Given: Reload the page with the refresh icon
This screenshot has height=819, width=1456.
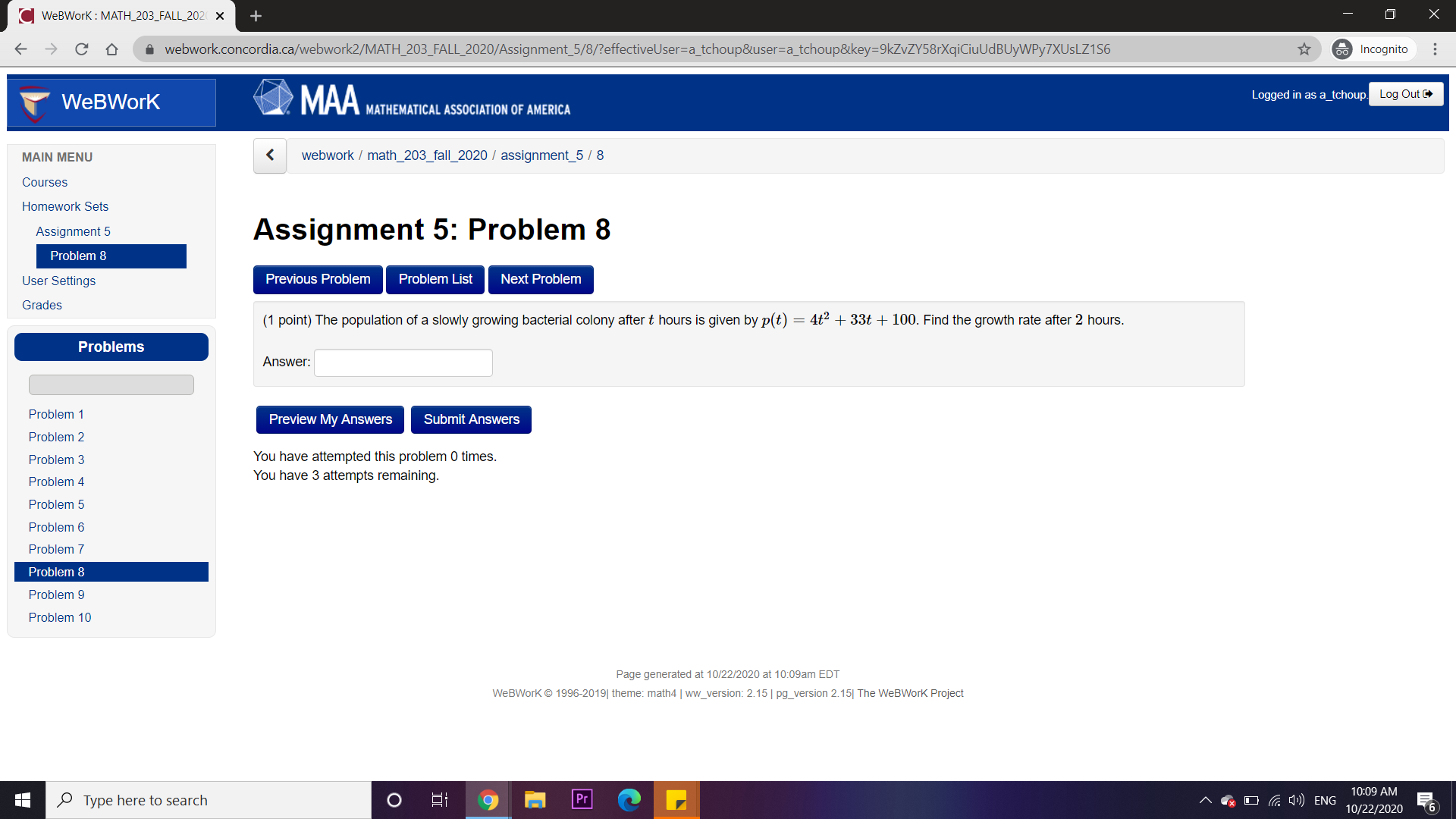Looking at the screenshot, I should (82, 49).
